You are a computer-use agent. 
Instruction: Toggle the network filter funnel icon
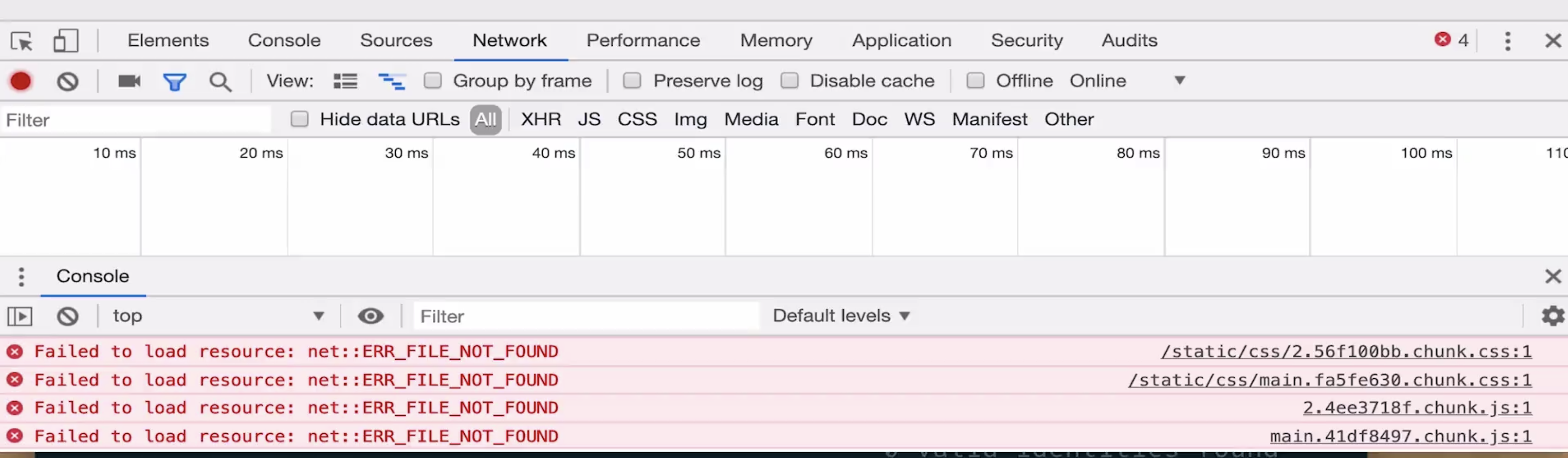(175, 81)
